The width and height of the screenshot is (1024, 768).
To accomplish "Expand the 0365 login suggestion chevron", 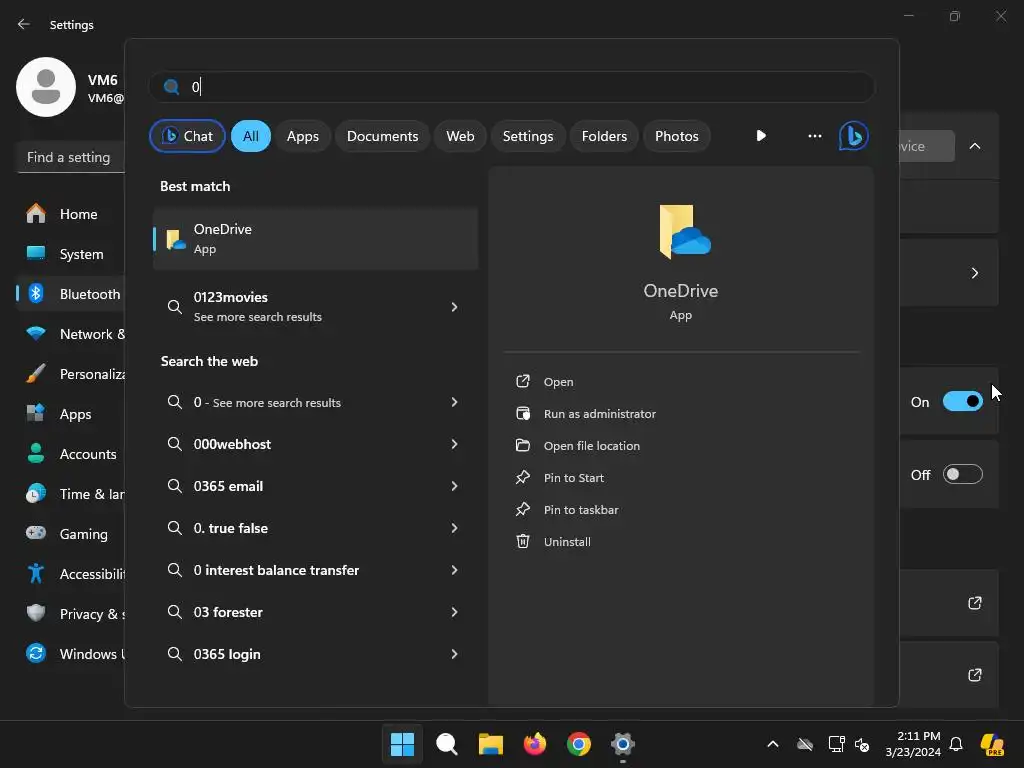I will coord(455,654).
